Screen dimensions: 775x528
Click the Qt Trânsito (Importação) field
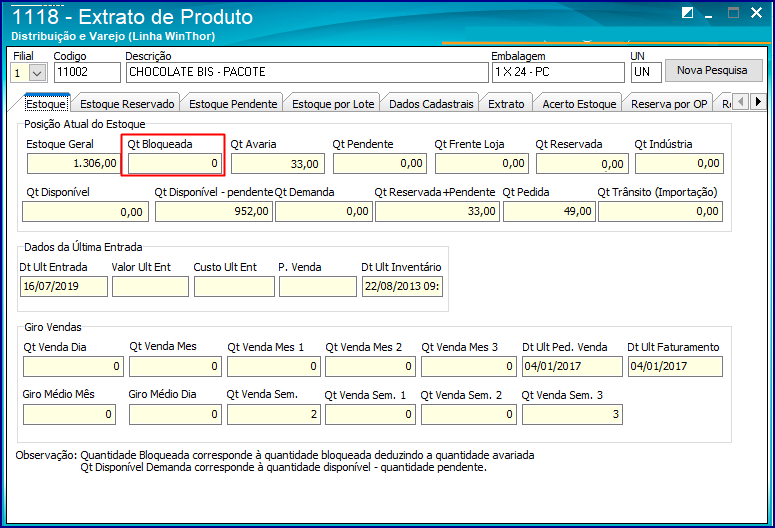[660, 212]
